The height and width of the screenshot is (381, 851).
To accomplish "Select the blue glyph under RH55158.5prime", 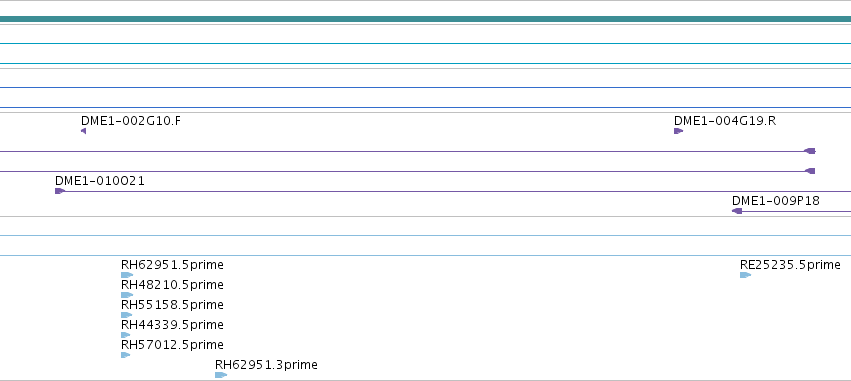I will click(x=126, y=315).
